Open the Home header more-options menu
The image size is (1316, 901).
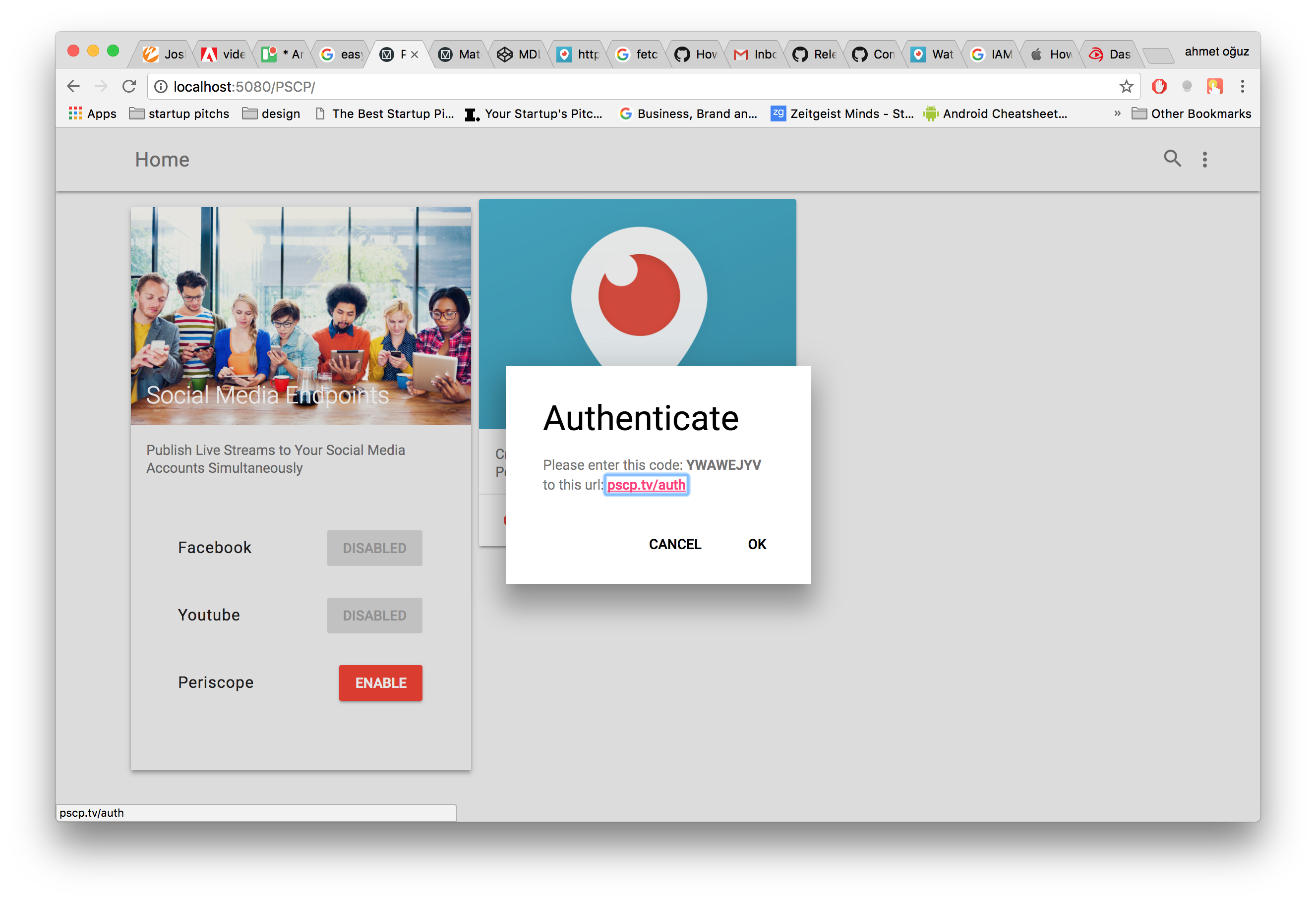(1204, 159)
